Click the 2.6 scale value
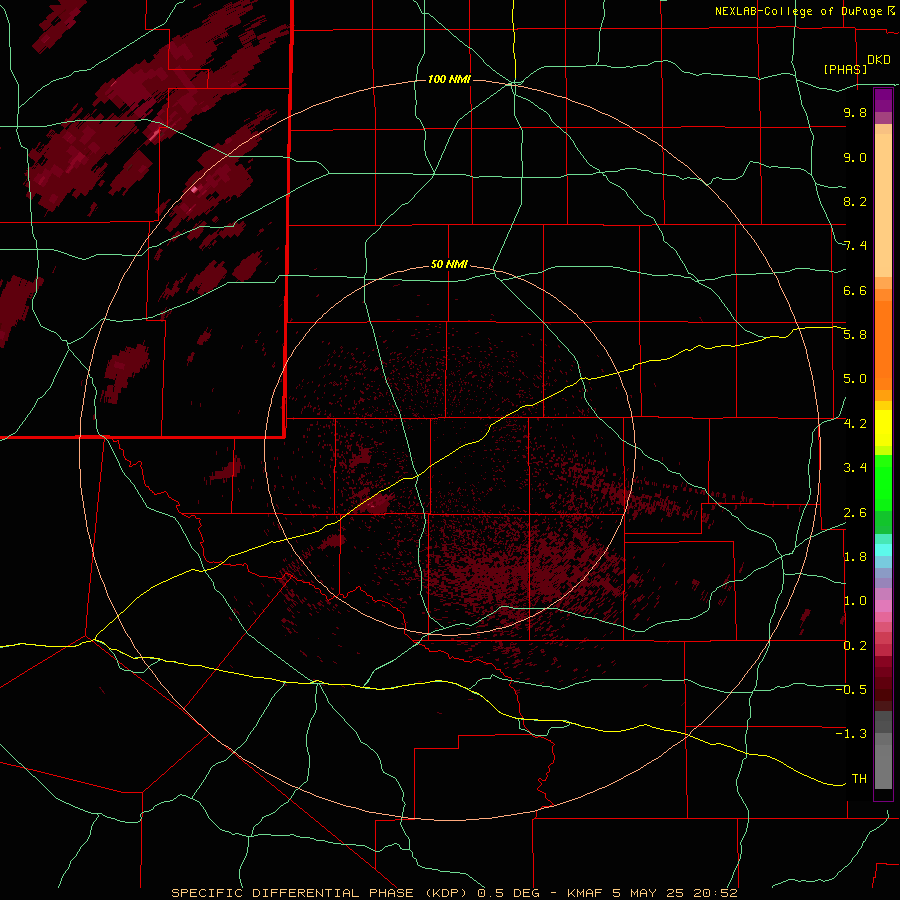The width and height of the screenshot is (900, 900). tap(855, 513)
